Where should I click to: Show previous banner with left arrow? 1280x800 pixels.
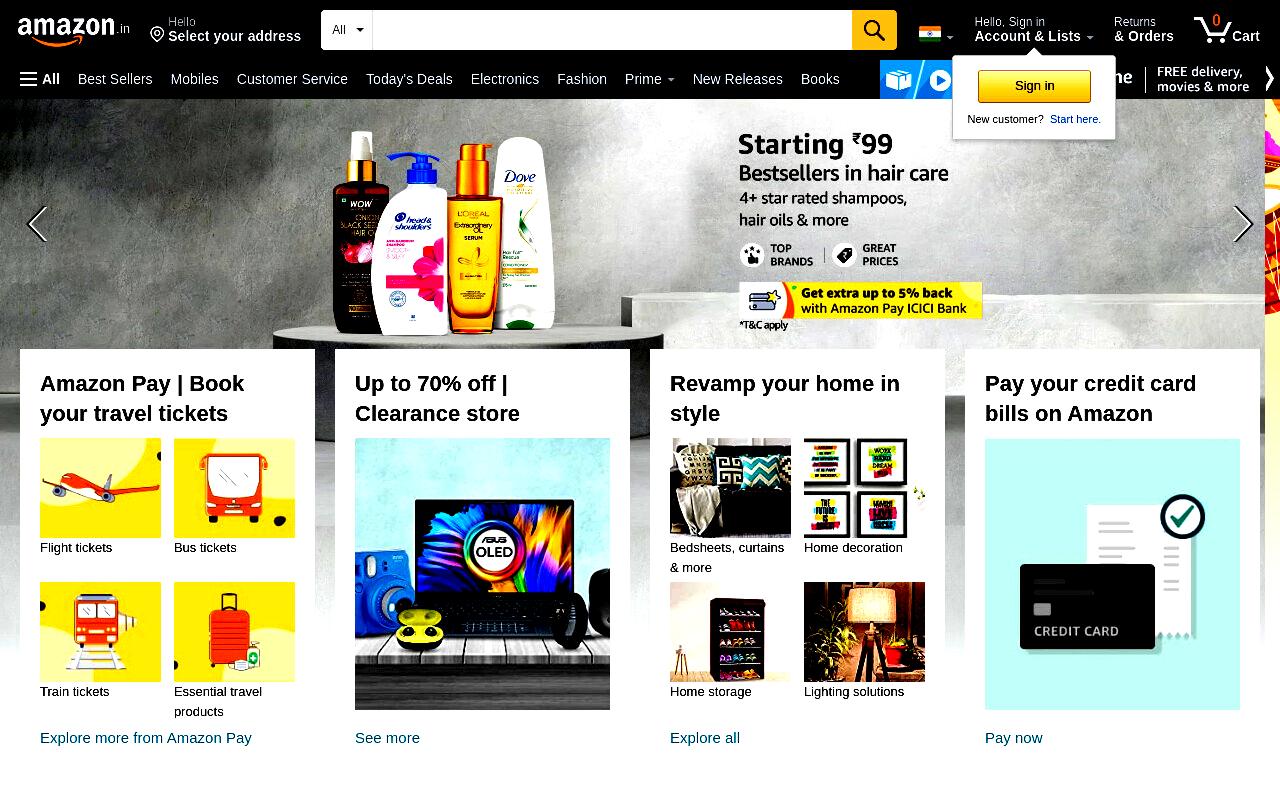point(37,224)
